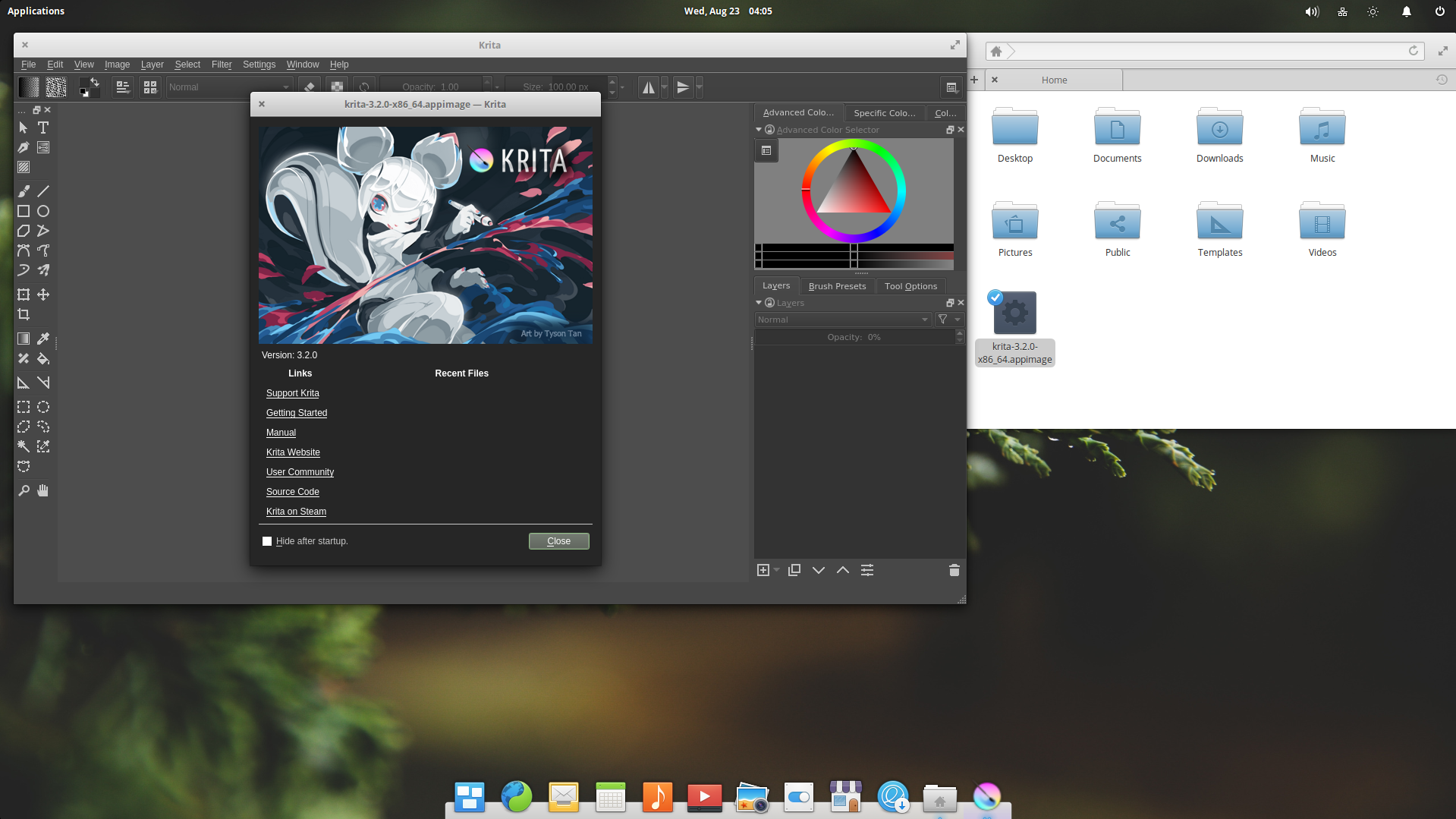This screenshot has width=1456, height=819.
Task: Open the File menu
Action: coord(29,65)
